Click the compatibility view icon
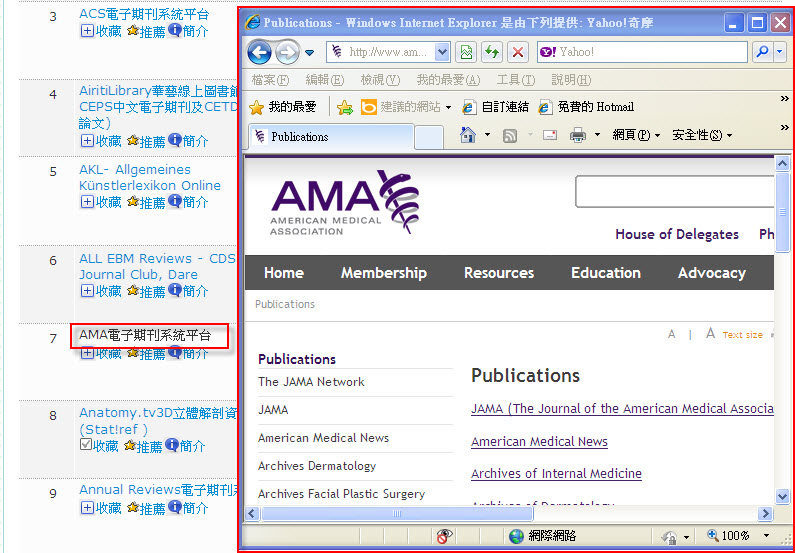795x553 pixels. point(466,52)
